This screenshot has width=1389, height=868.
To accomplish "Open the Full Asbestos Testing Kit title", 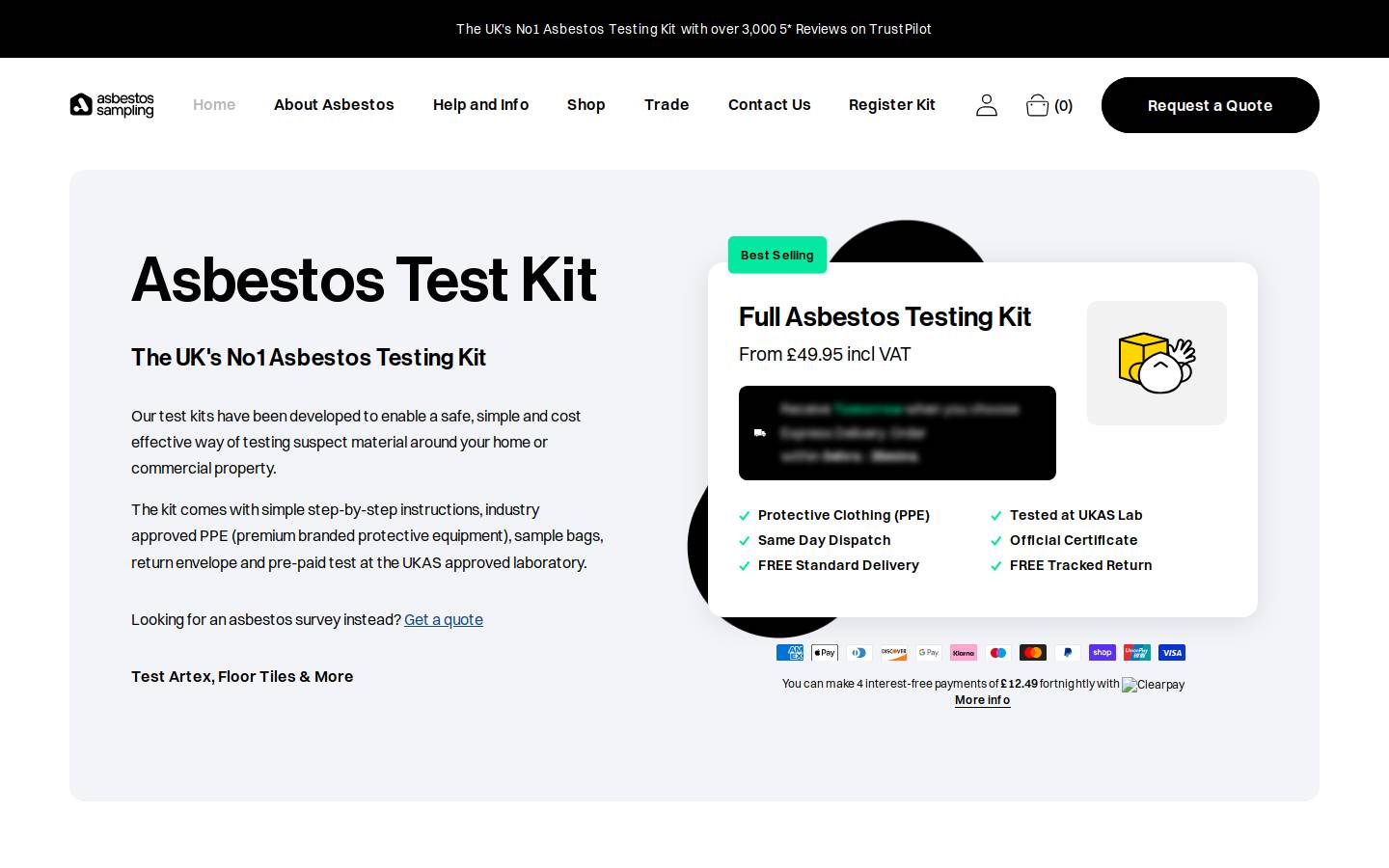I will 885,316.
